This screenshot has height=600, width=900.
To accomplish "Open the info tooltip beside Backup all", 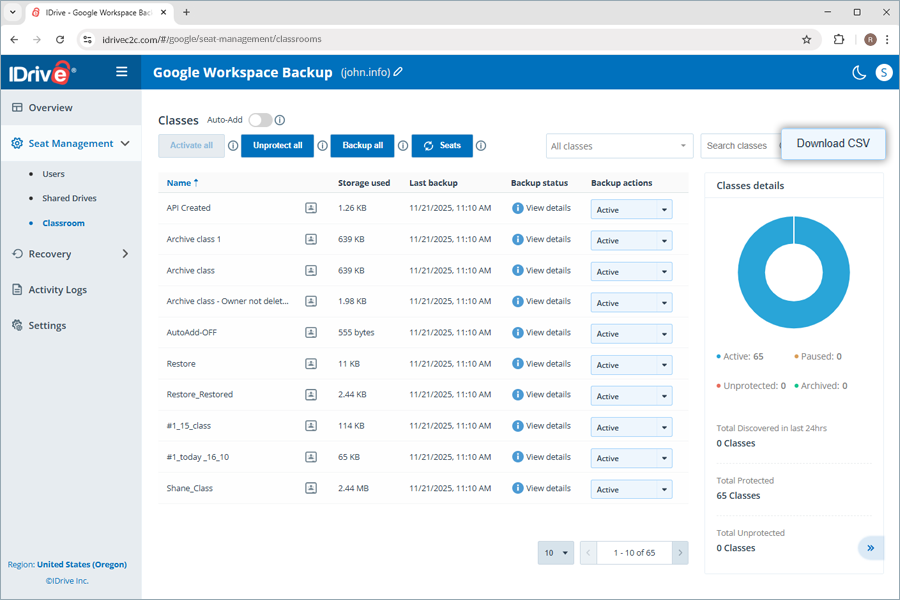I will (x=402, y=145).
